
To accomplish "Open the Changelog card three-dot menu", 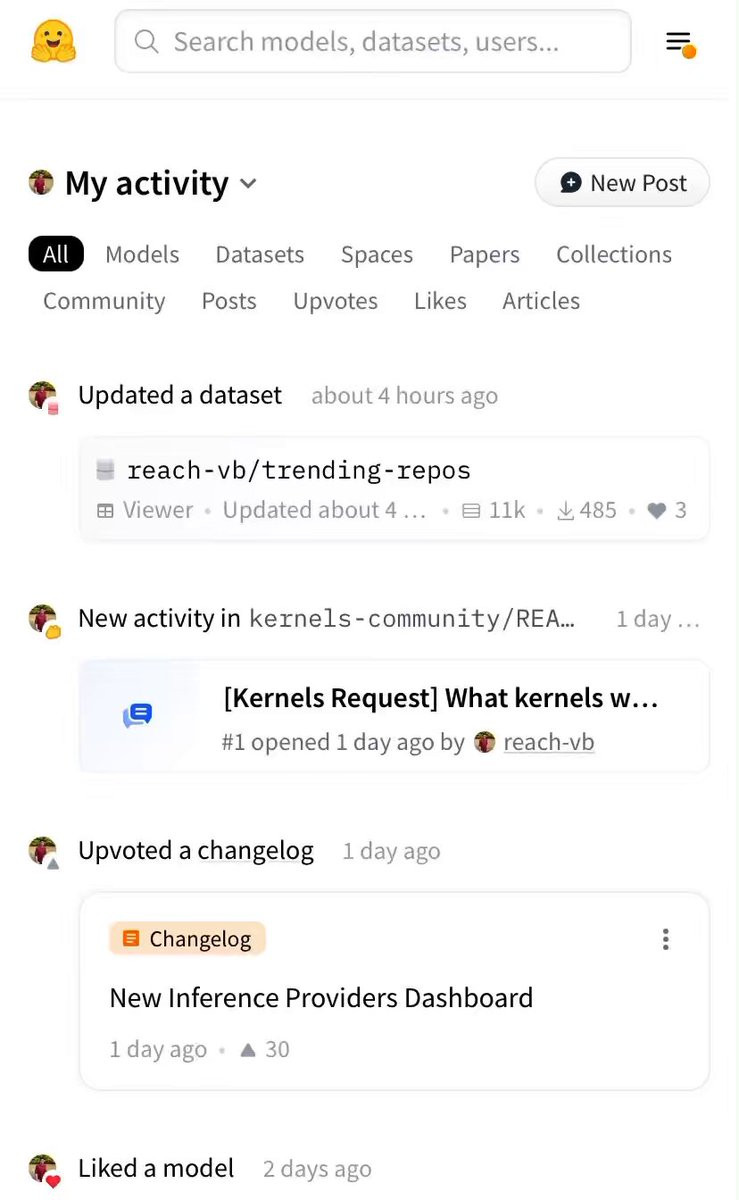I will [x=665, y=939].
